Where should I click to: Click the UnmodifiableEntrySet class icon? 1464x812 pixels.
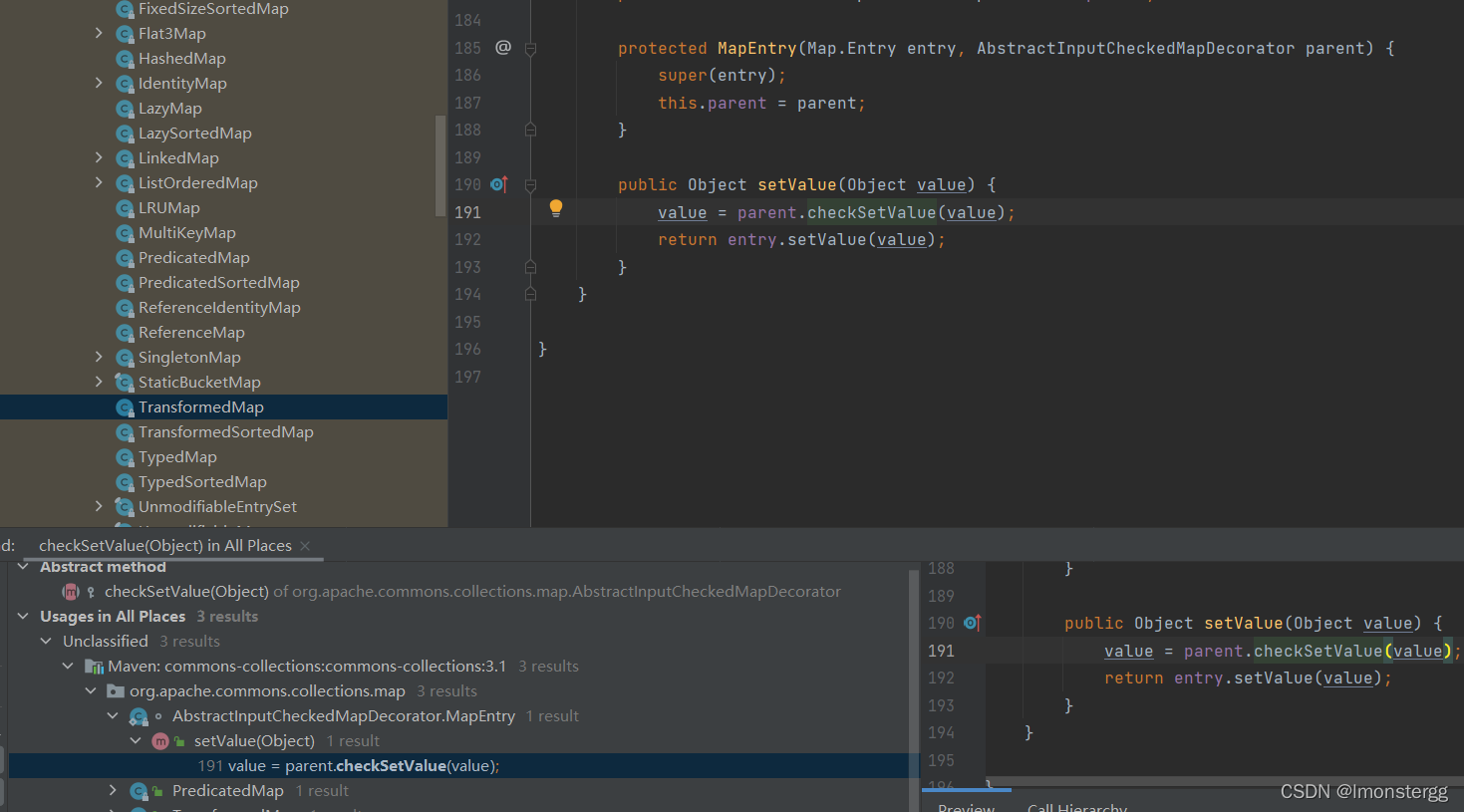(x=125, y=507)
